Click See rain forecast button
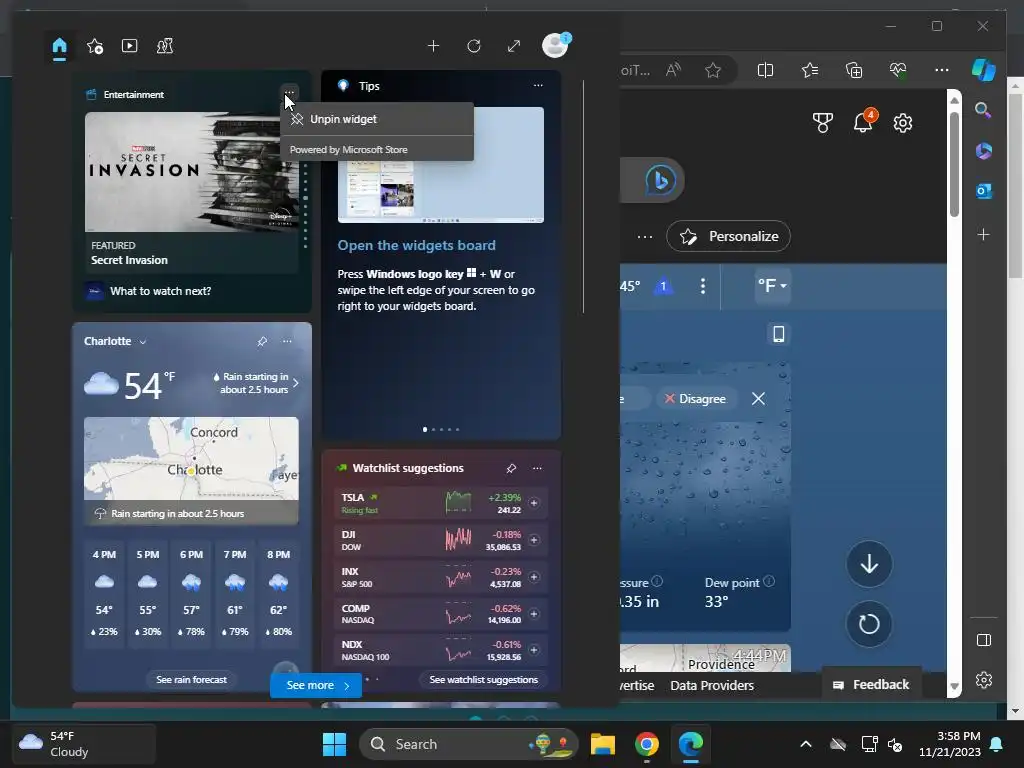The image size is (1024, 768). [191, 680]
